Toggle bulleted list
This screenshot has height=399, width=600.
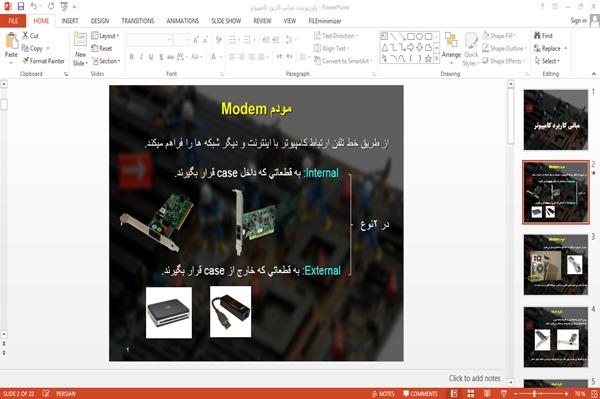point(233,39)
